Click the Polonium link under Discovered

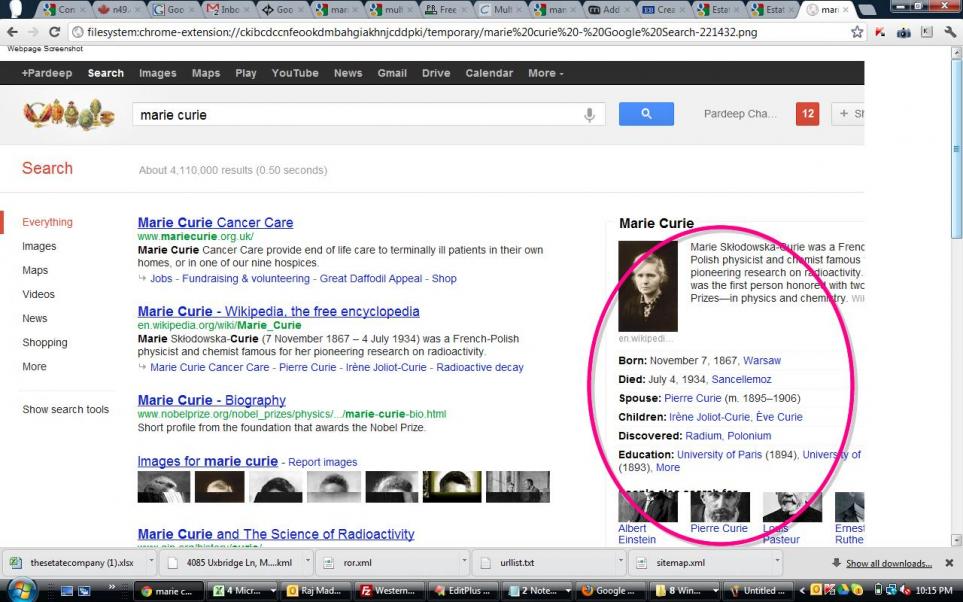(x=749, y=436)
